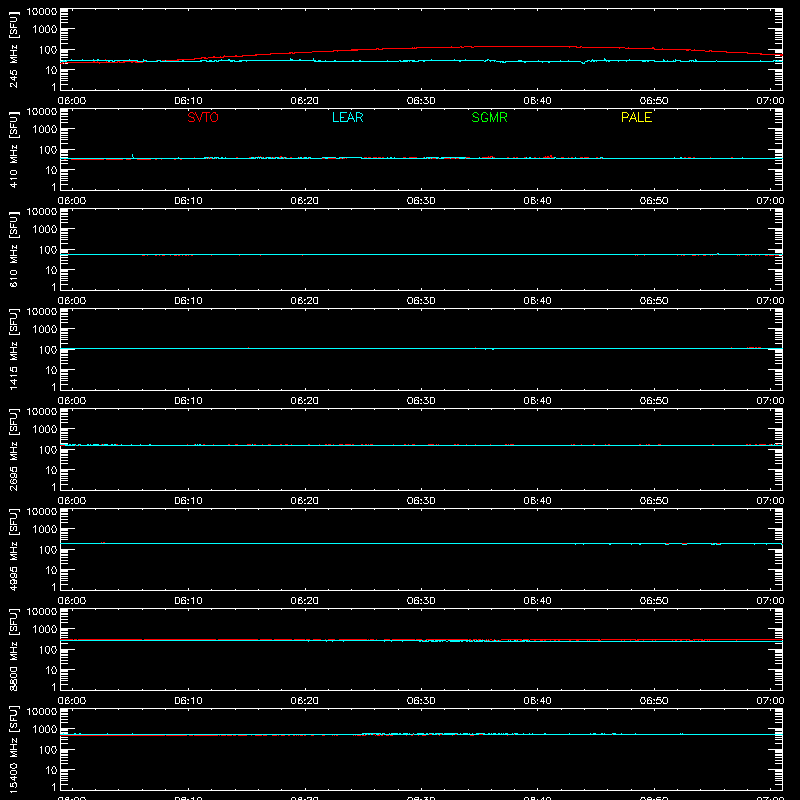800x800 pixels.
Task: Click the 06:30 time label below 245 MHz panel
Action: click(x=421, y=101)
